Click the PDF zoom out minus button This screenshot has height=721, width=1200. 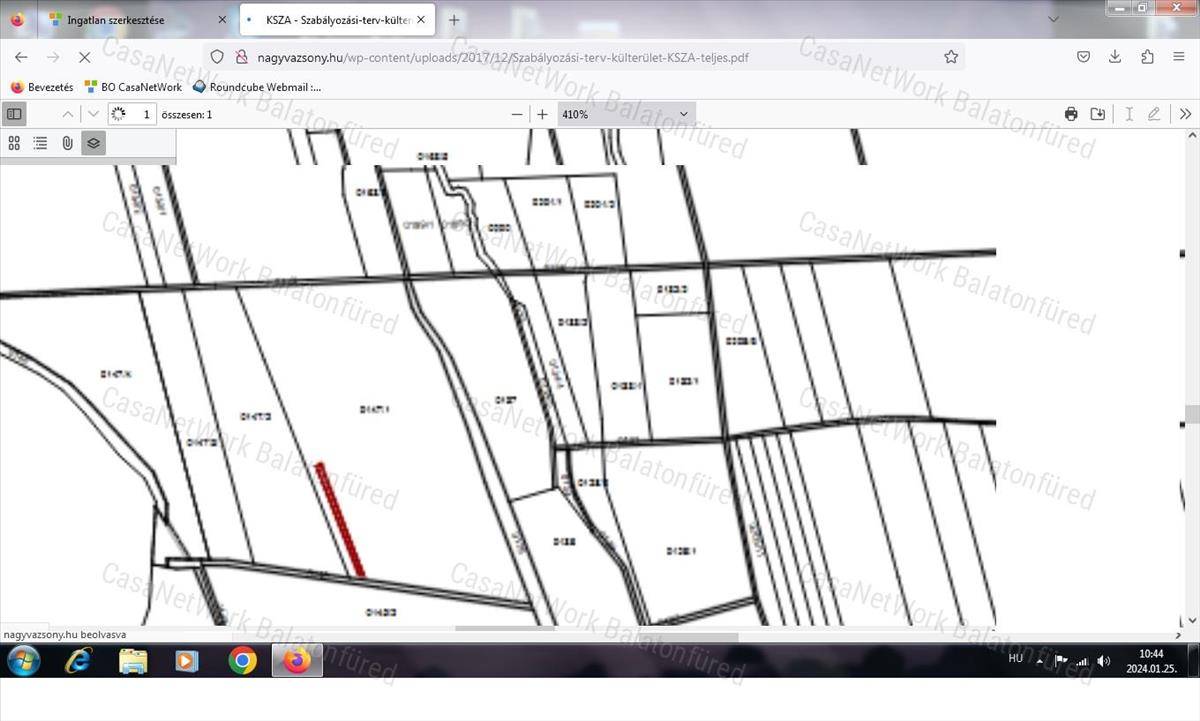pyautogui.click(x=517, y=114)
